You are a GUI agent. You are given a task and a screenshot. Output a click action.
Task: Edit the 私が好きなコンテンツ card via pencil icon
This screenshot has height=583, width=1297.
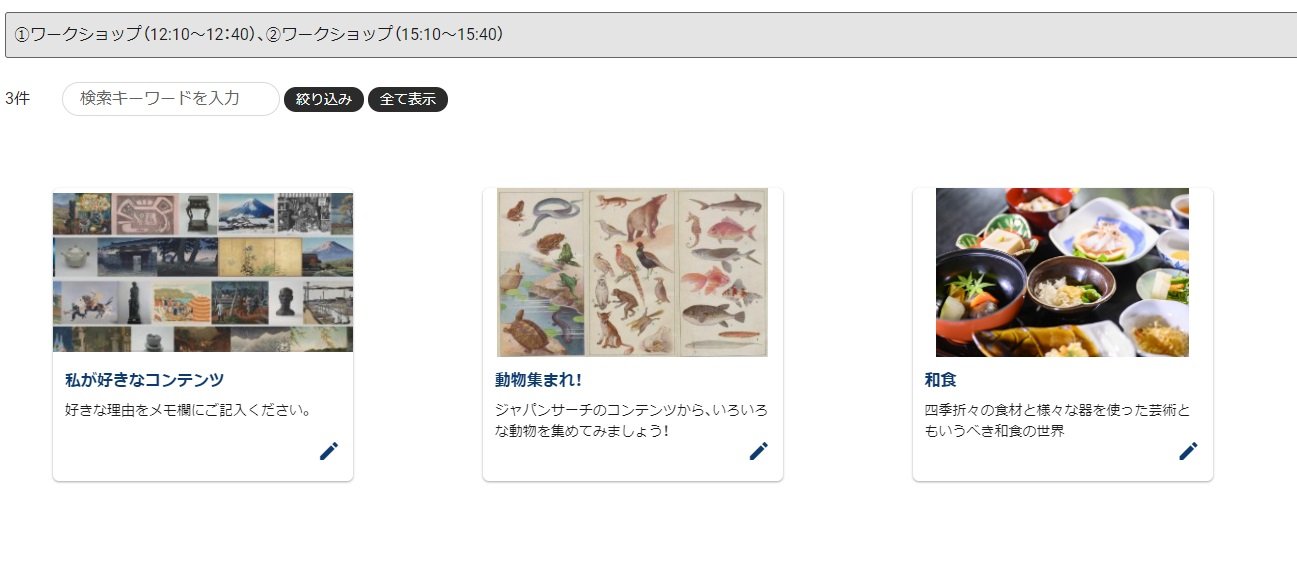[x=329, y=451]
